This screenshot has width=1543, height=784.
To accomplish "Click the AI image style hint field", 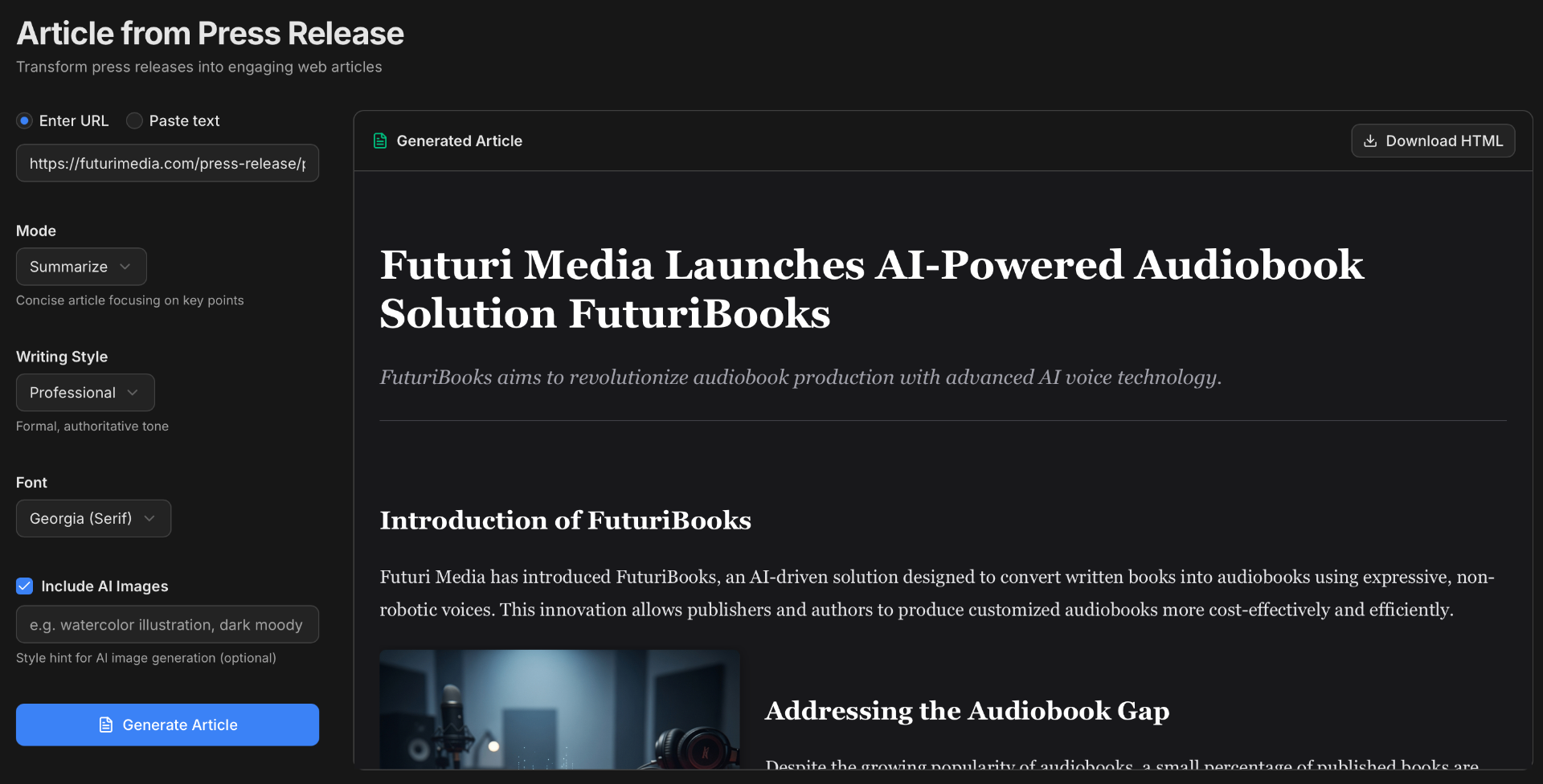I will click(167, 624).
